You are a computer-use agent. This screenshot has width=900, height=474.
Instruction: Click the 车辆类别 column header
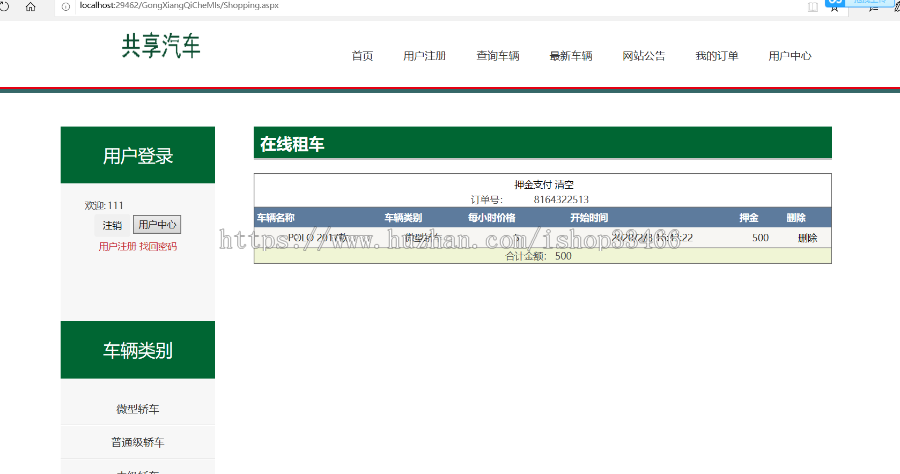pos(403,217)
